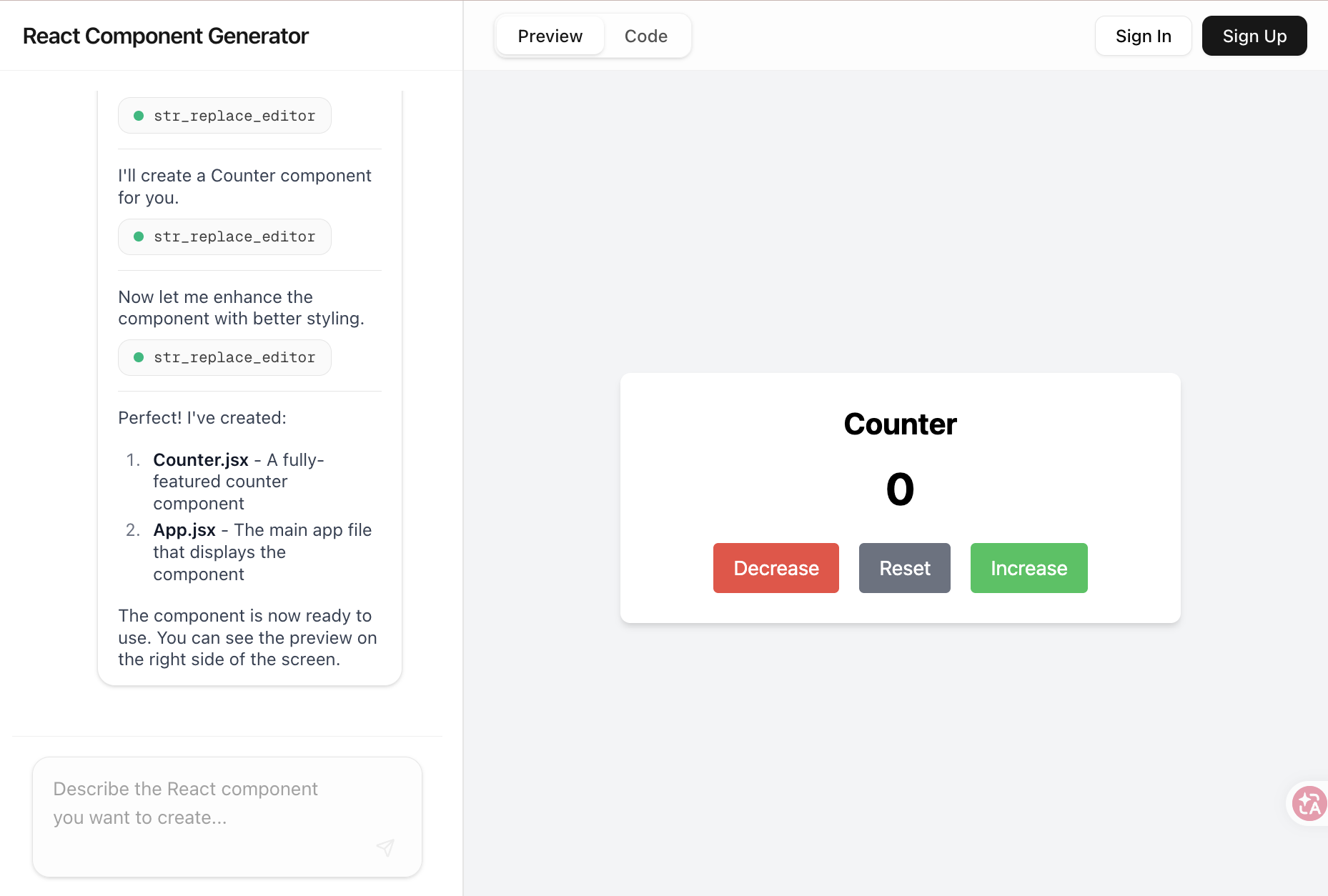Click the Counter heading in preview
Viewport: 1328px width, 896px height.
pyautogui.click(x=900, y=424)
